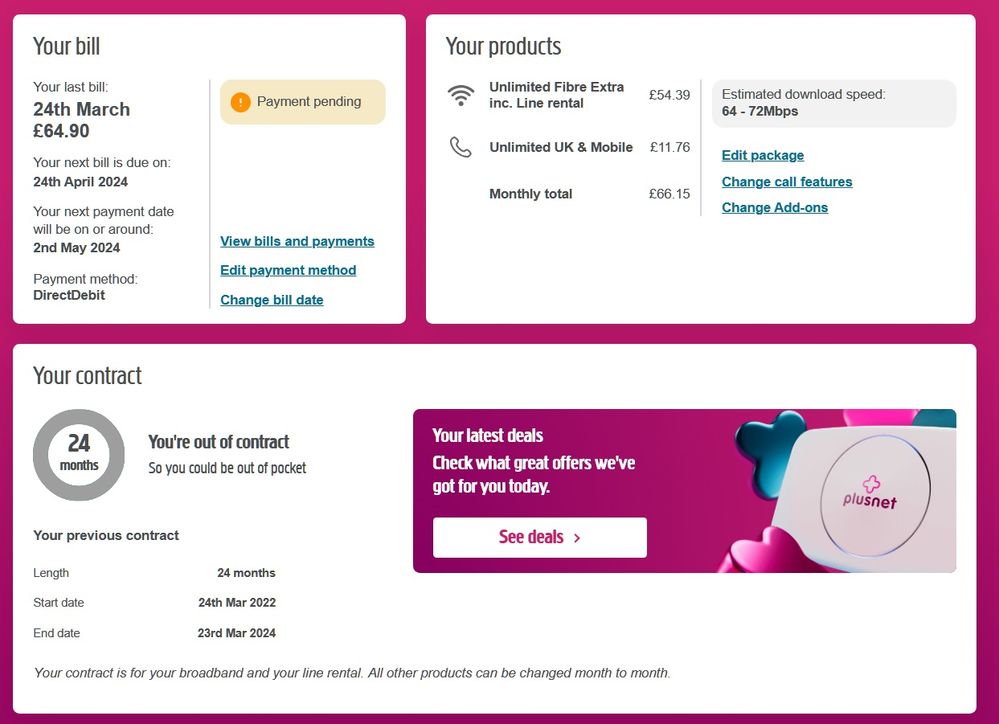Click Change call features link
This screenshot has width=999, height=724.
coord(787,182)
